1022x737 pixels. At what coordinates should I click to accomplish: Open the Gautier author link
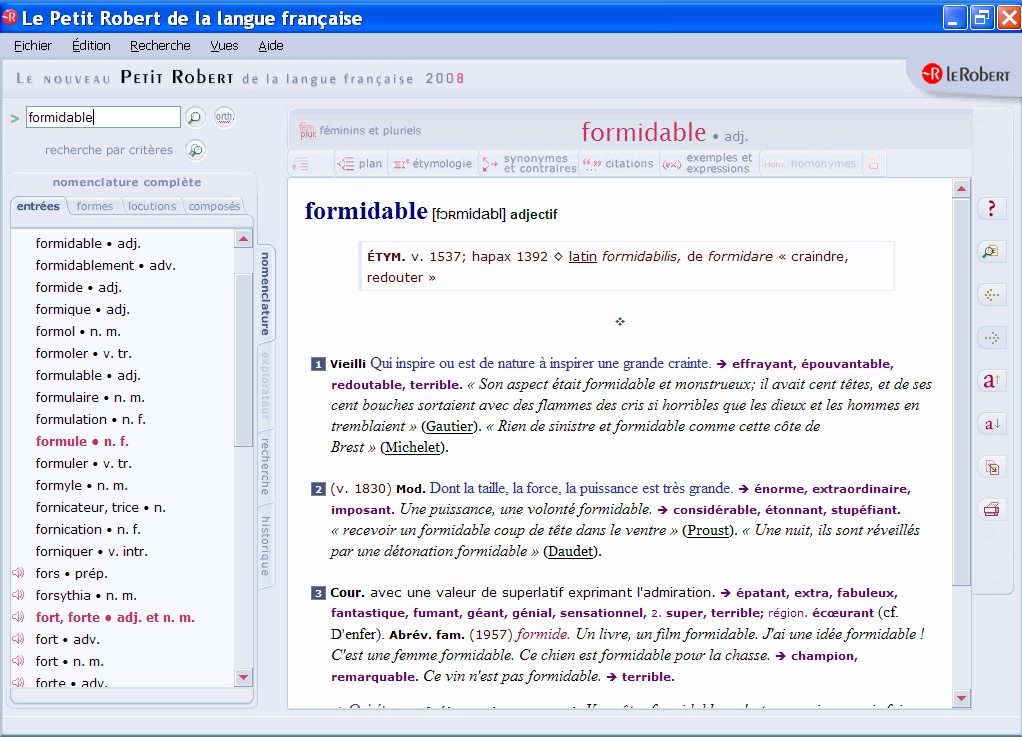450,426
